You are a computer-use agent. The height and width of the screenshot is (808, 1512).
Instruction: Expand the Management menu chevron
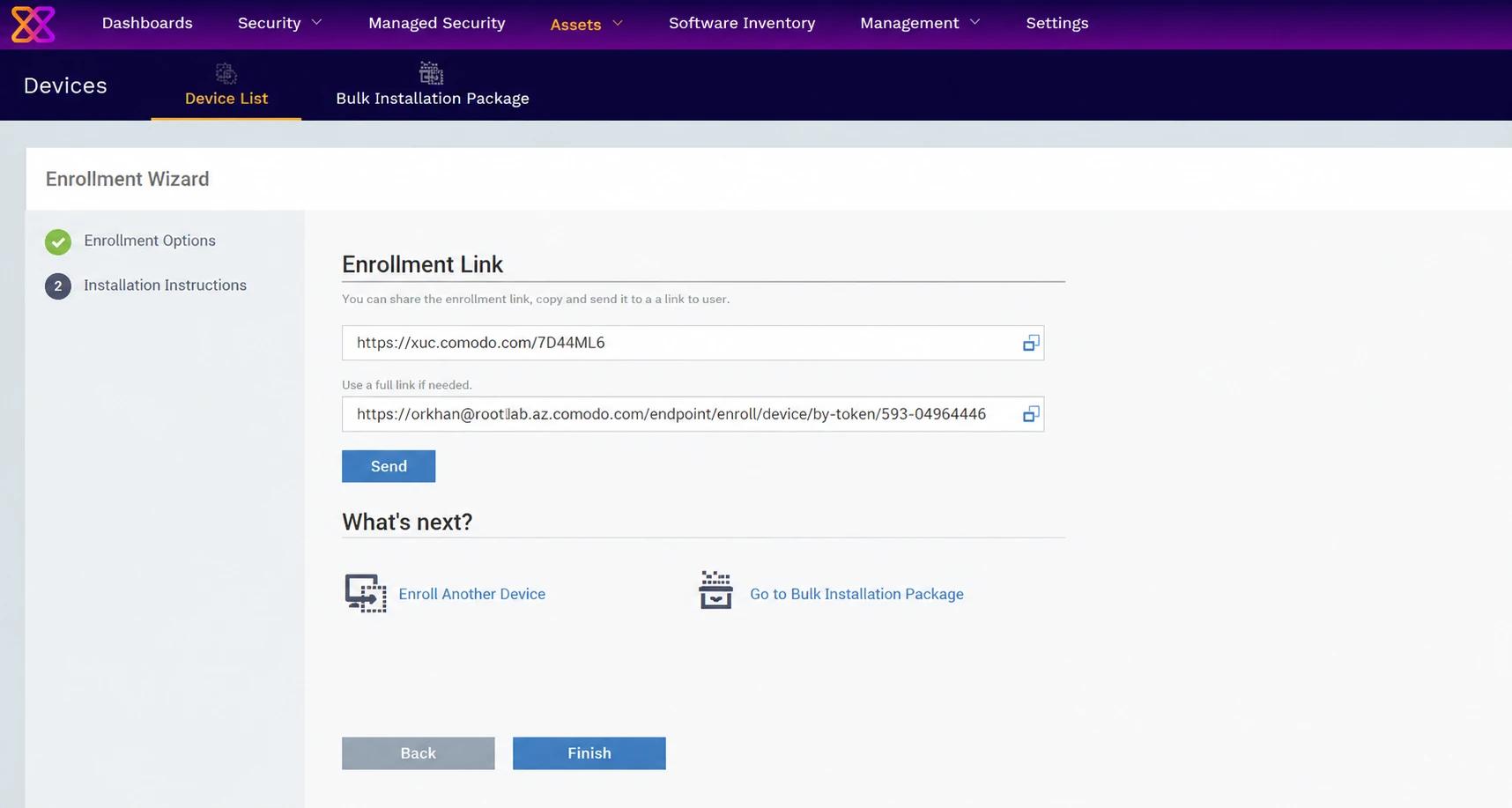tap(975, 23)
